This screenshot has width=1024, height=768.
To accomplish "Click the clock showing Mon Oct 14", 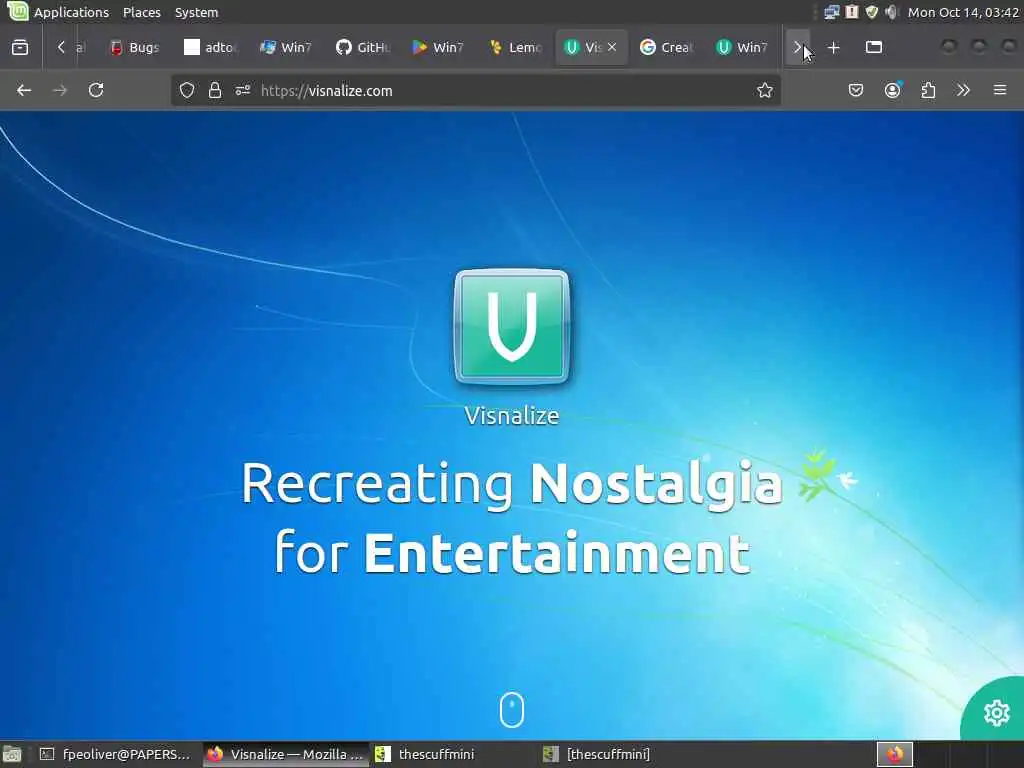I will (x=963, y=12).
